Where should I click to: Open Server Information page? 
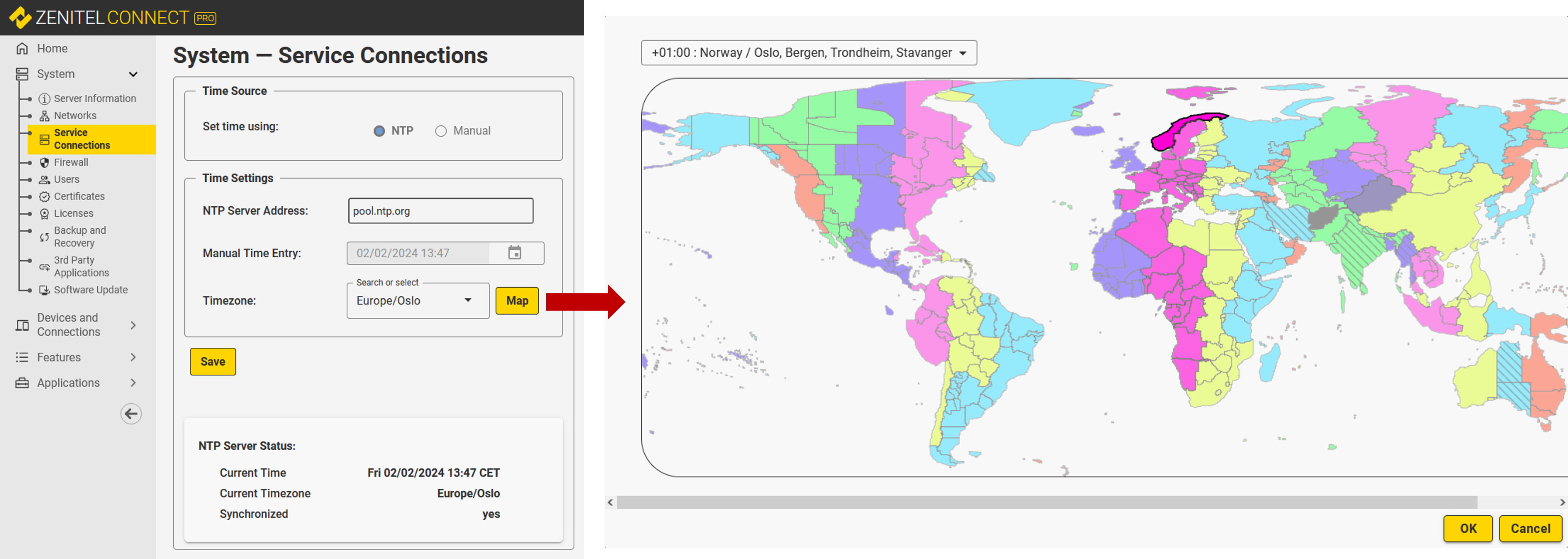(94, 98)
